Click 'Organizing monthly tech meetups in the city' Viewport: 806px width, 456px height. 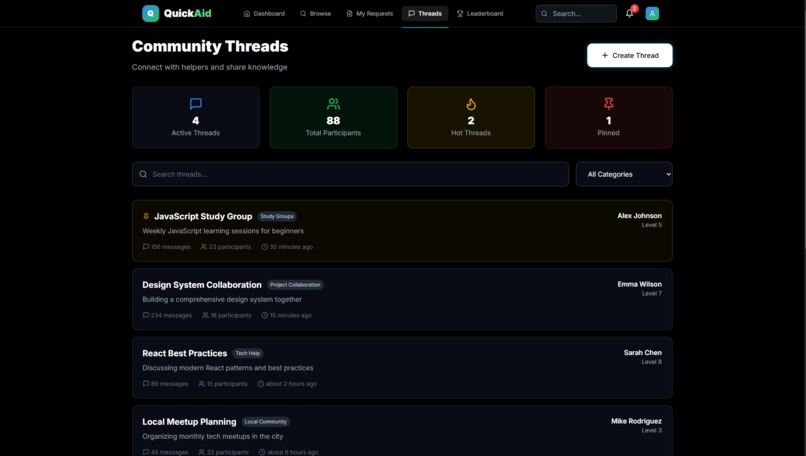click(213, 436)
